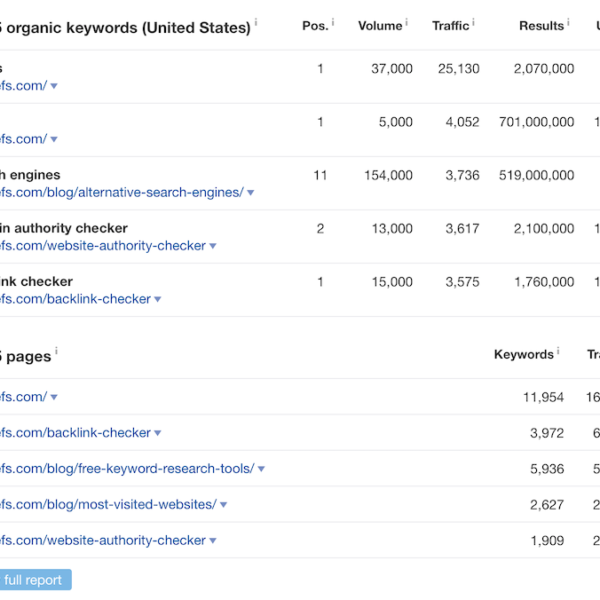Click info icon next to Keywords column

point(558,351)
